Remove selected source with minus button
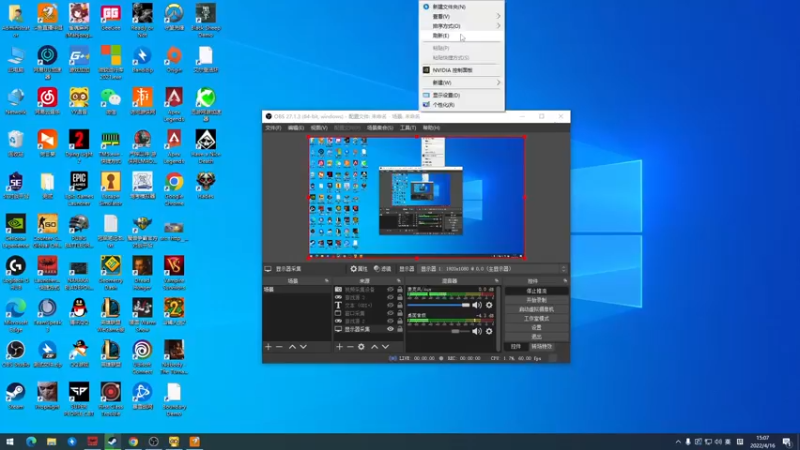The image size is (800, 450). point(350,347)
